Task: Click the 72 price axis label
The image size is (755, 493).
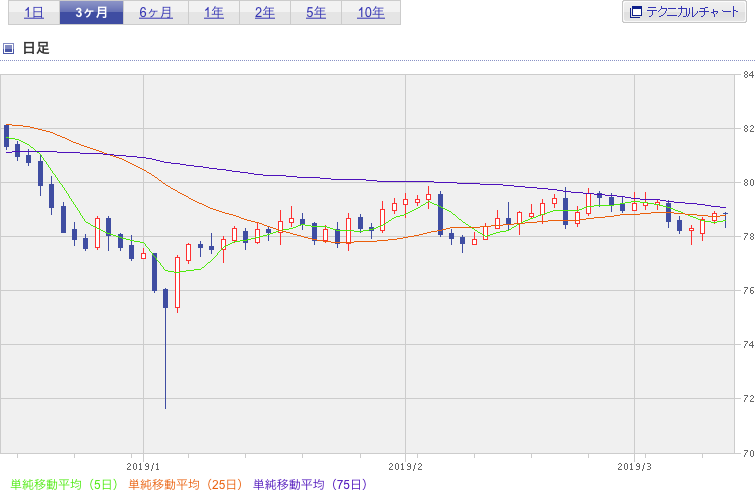Action: 749,398
